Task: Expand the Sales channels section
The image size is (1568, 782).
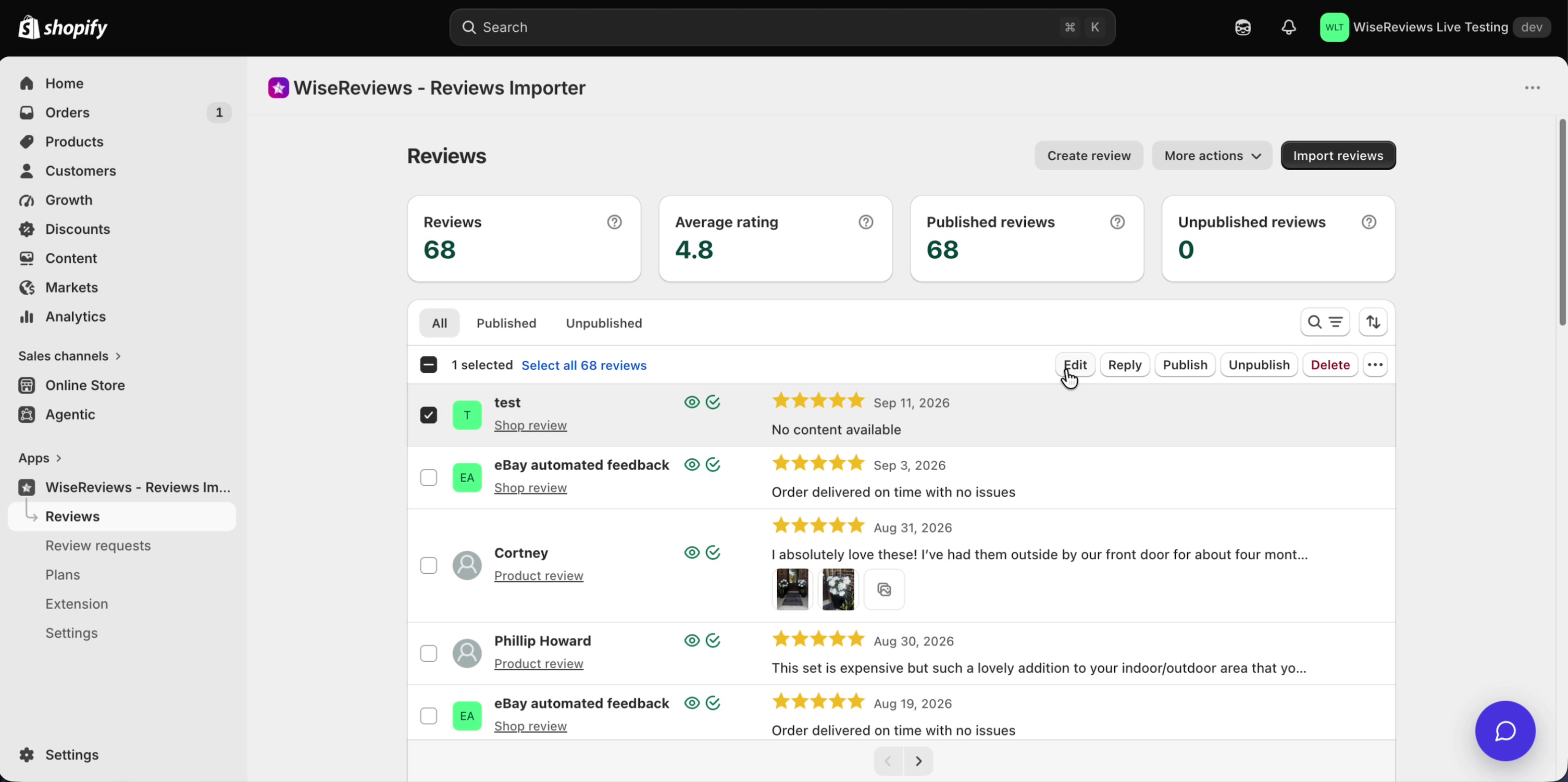Action: coord(69,356)
